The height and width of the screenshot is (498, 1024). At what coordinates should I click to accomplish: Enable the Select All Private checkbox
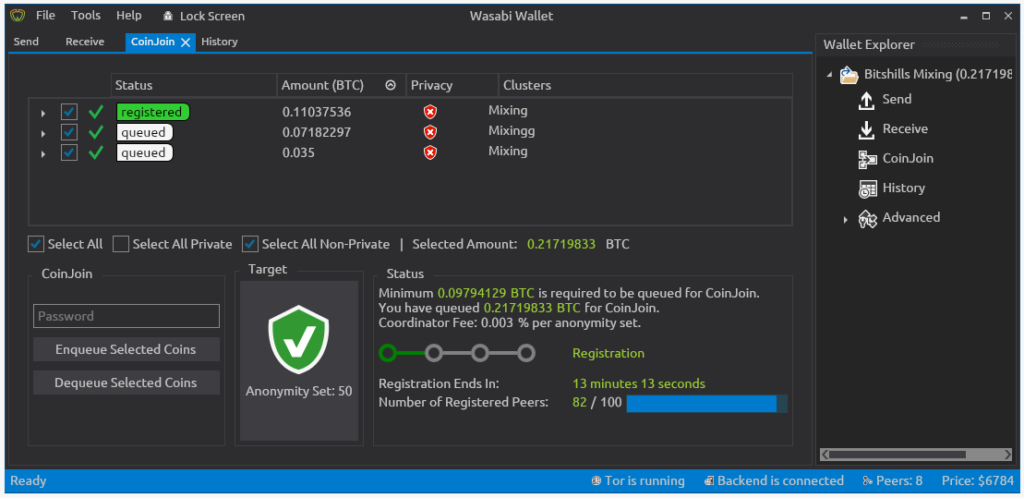121,244
